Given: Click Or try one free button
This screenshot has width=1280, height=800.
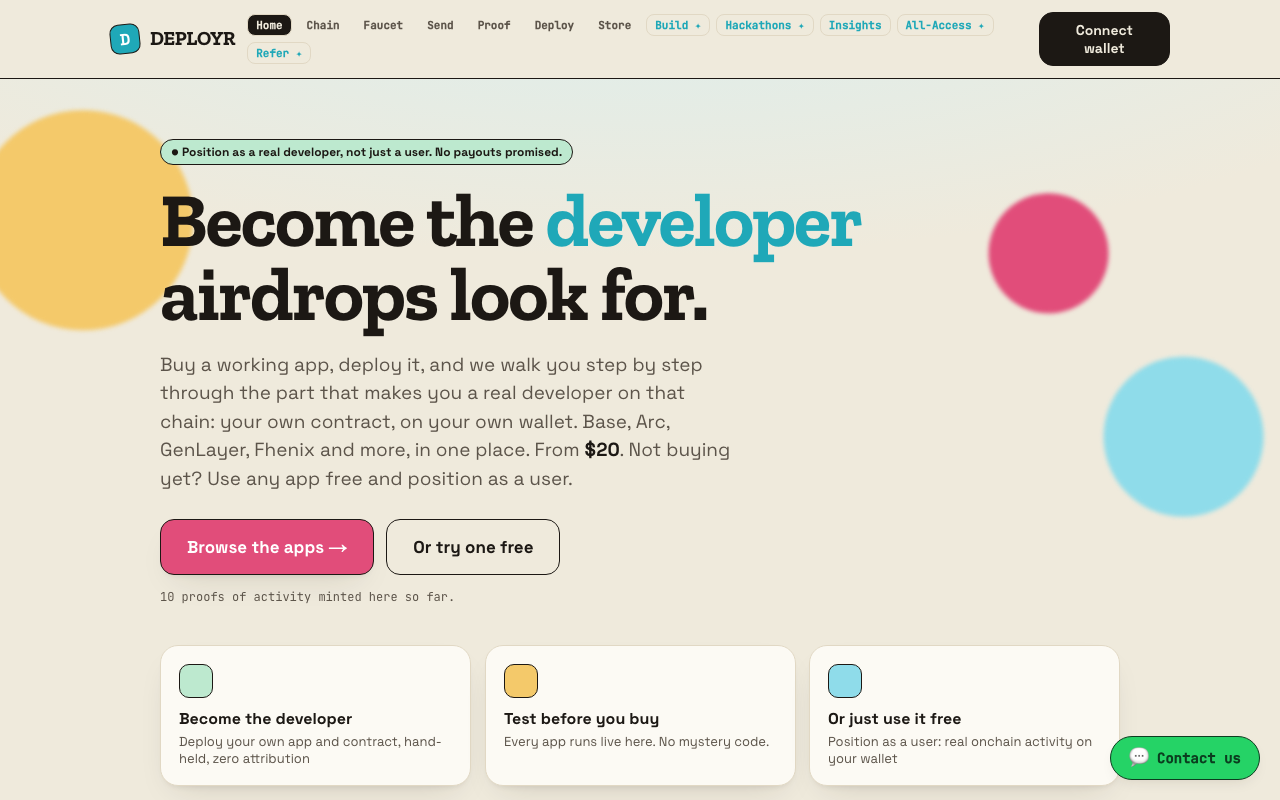Looking at the screenshot, I should click(473, 547).
